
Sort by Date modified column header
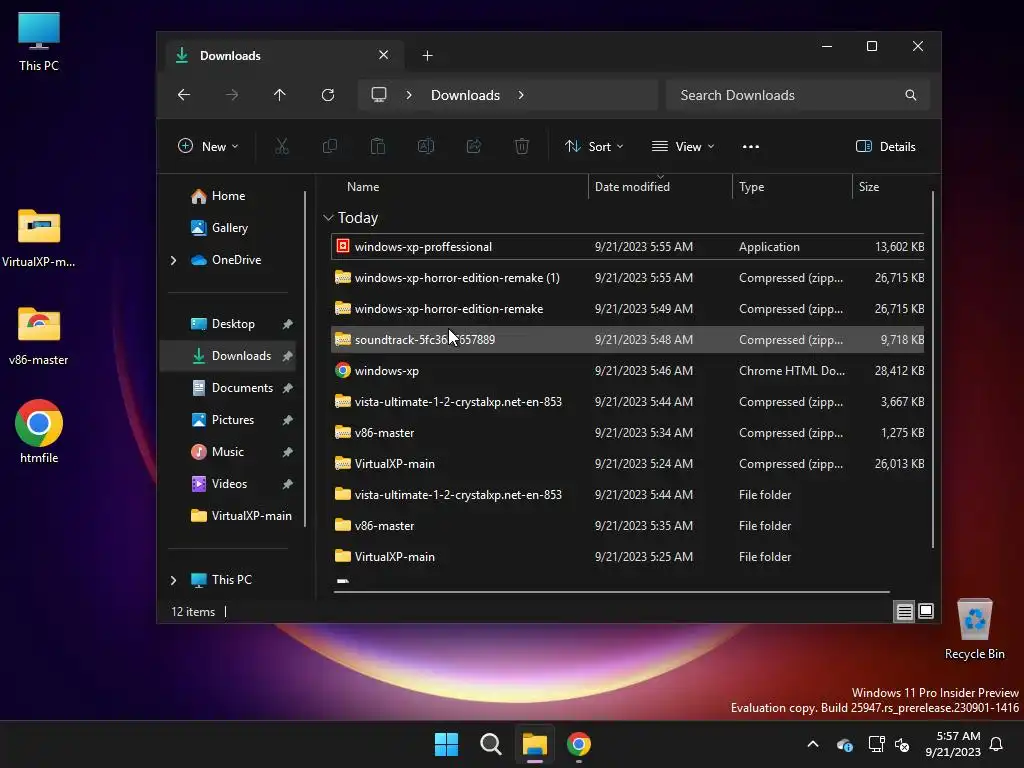point(660,187)
